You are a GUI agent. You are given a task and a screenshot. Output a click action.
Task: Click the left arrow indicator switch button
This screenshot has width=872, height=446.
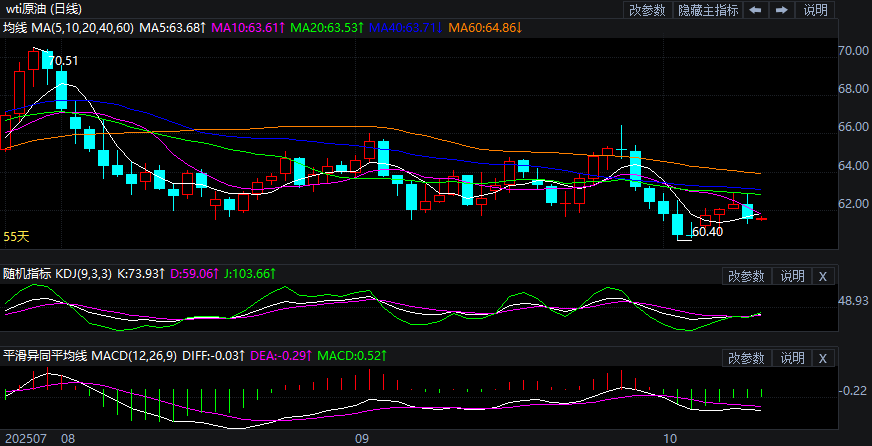tap(755, 10)
